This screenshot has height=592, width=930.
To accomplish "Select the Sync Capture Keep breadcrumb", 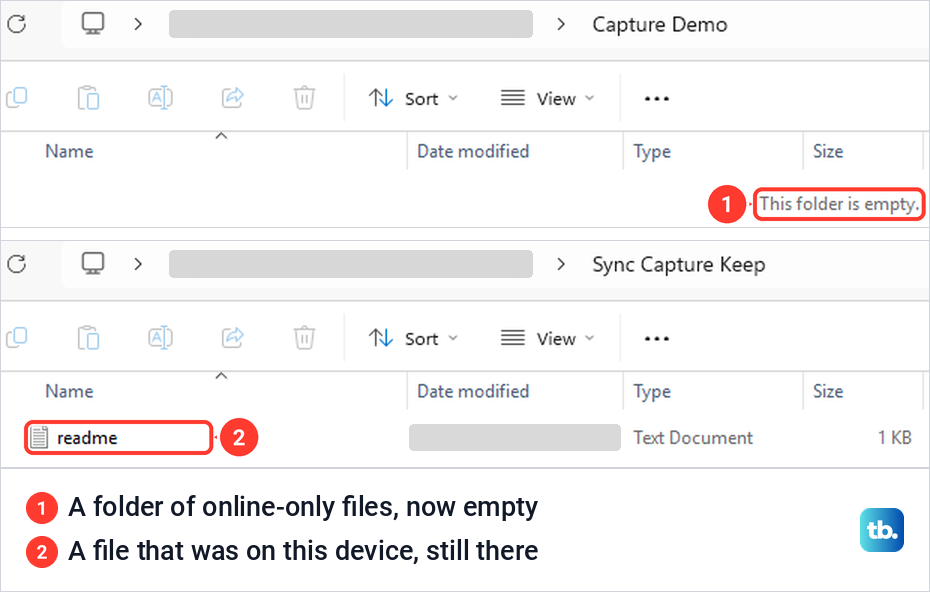I will (x=679, y=264).
